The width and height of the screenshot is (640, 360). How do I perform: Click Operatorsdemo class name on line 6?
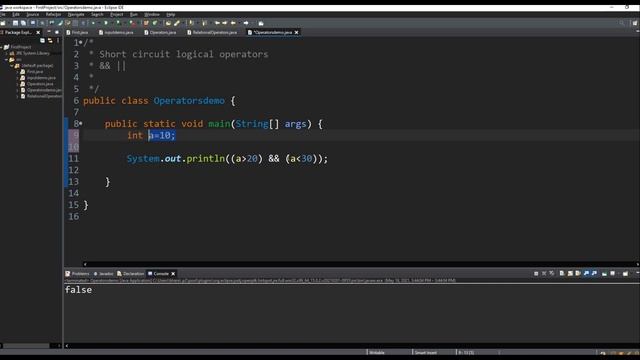[x=189, y=100]
